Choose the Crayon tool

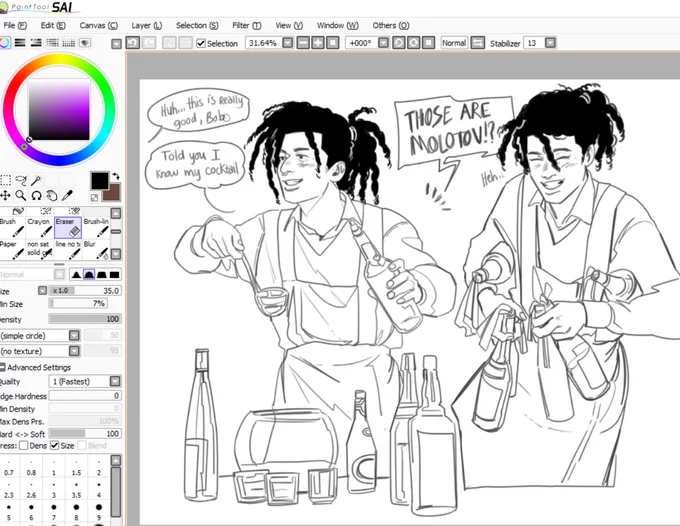[40, 227]
